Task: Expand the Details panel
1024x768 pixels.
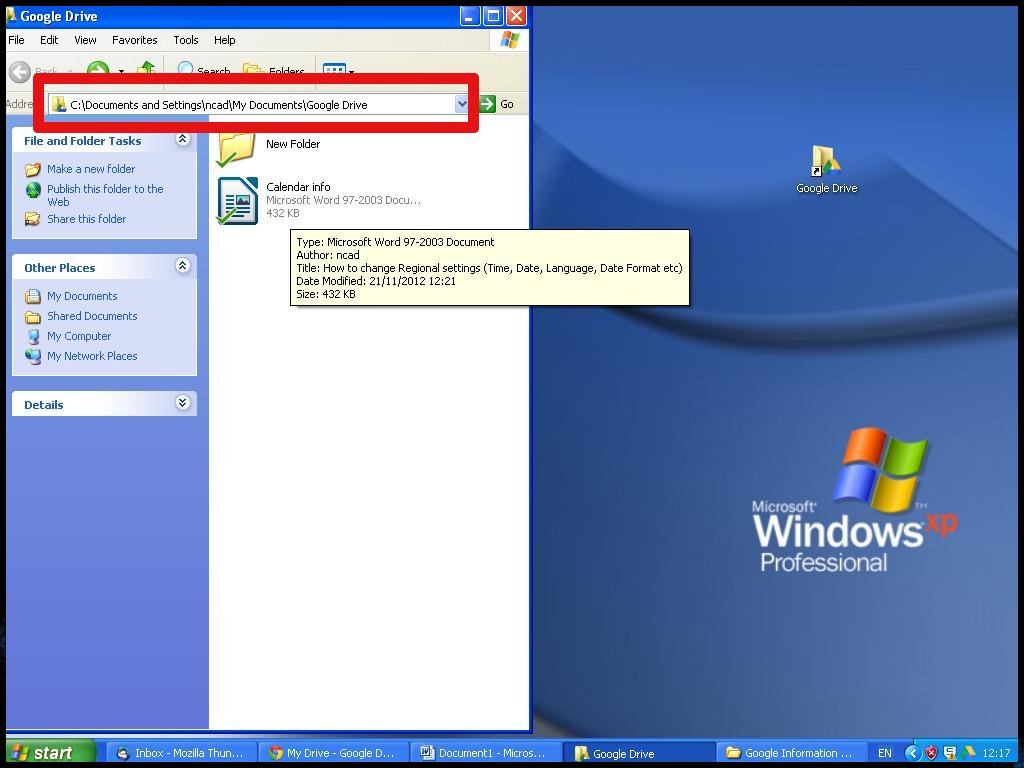Action: click(x=183, y=402)
